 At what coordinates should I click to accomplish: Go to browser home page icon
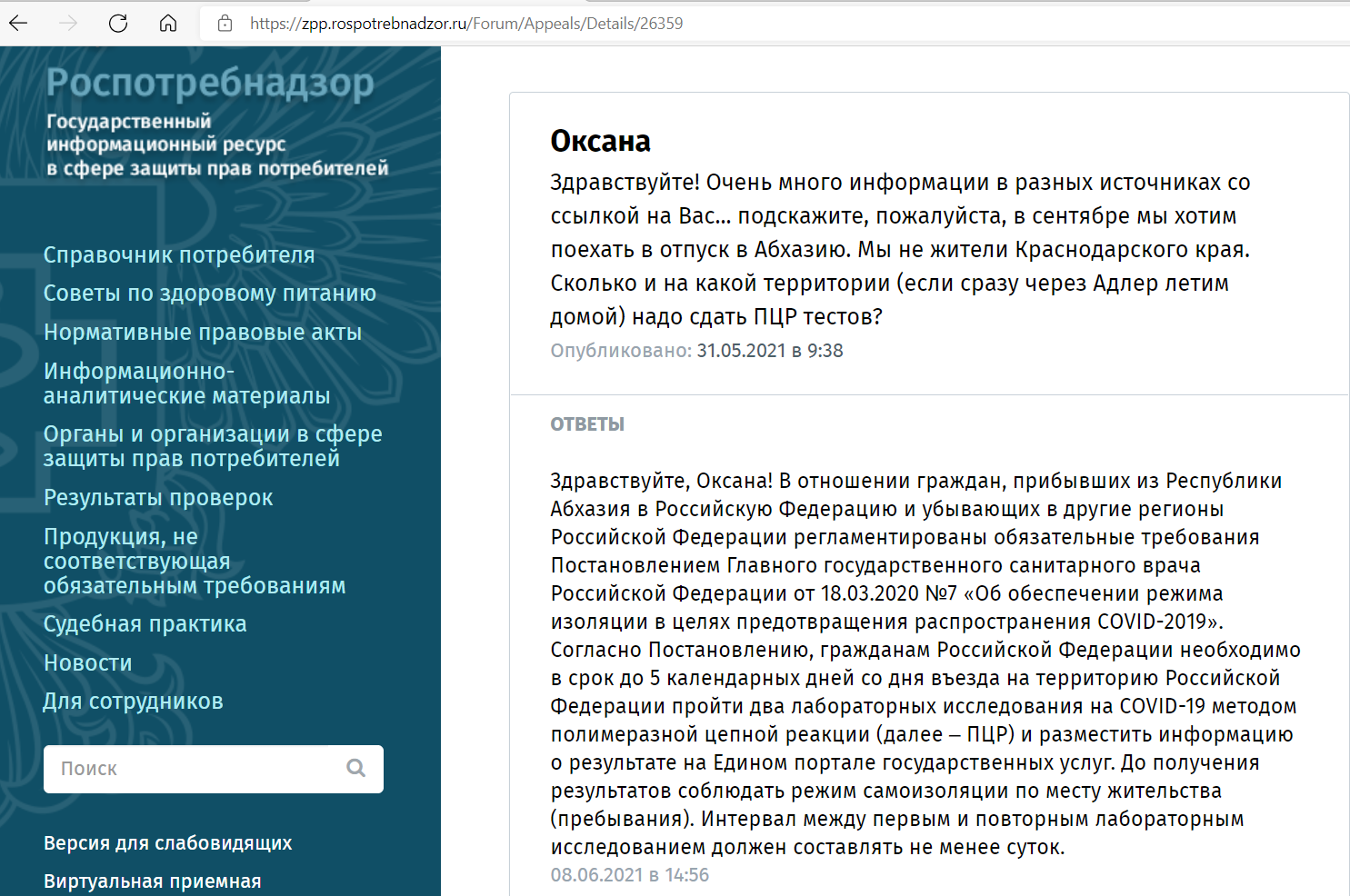coord(168,24)
